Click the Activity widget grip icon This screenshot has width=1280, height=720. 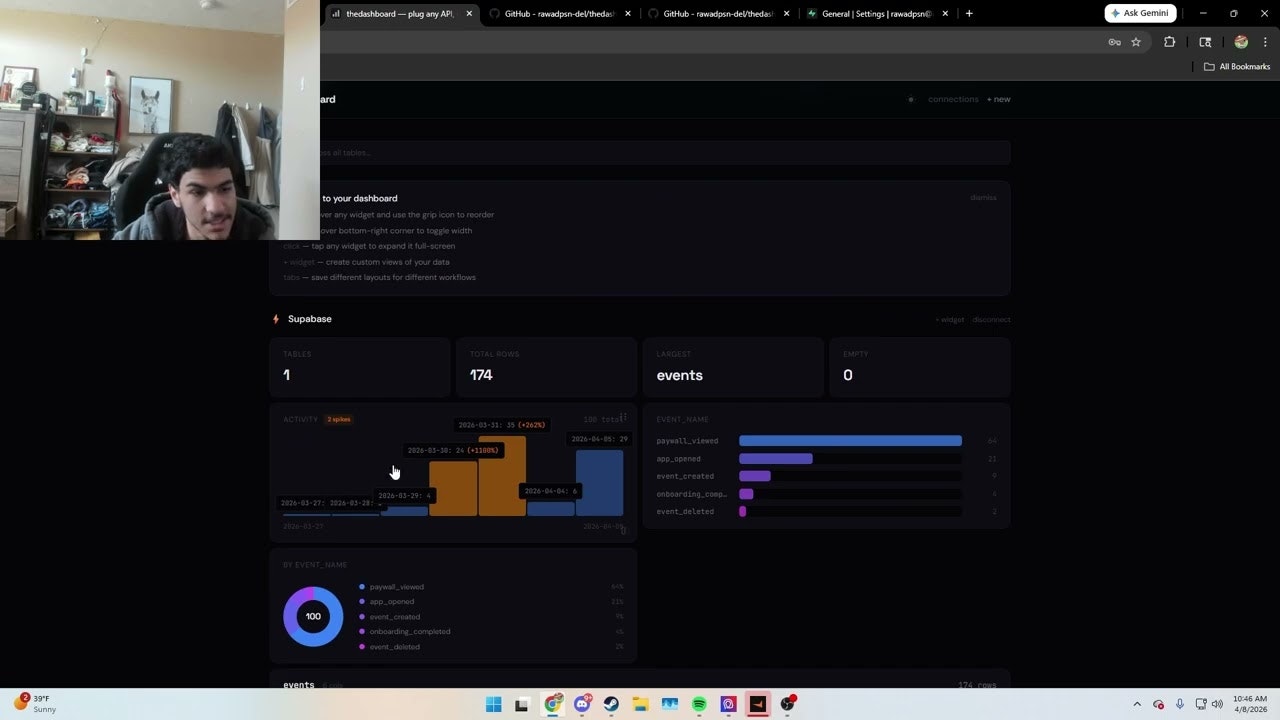coord(623,417)
